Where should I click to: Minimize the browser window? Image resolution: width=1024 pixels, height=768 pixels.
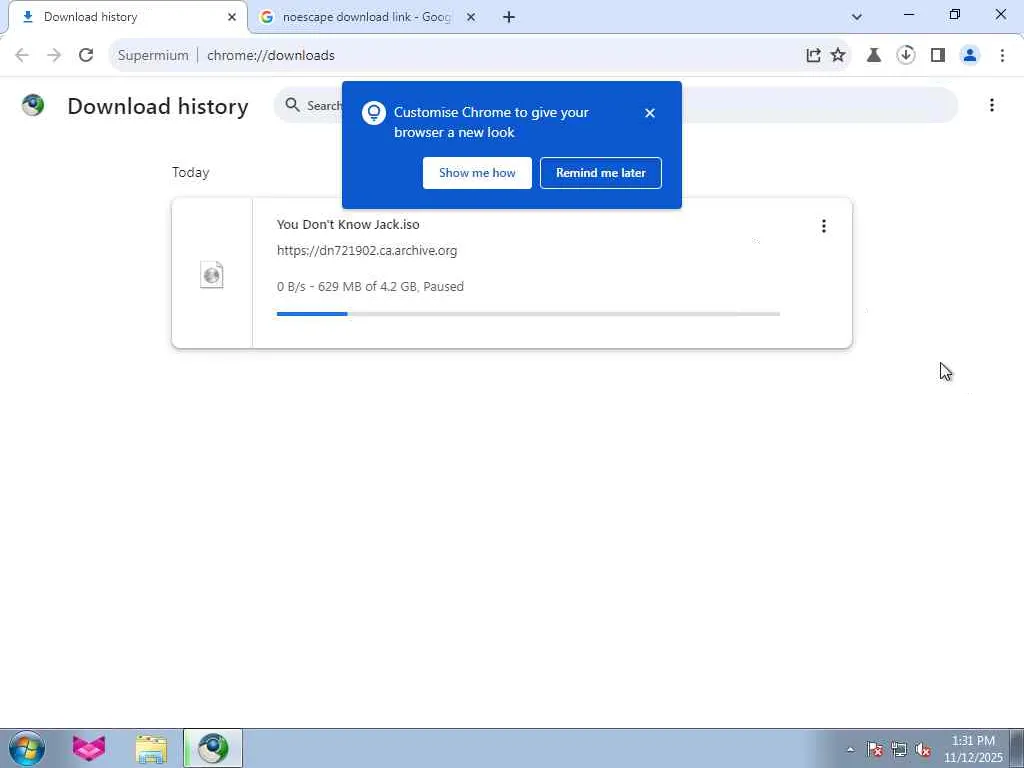click(909, 14)
